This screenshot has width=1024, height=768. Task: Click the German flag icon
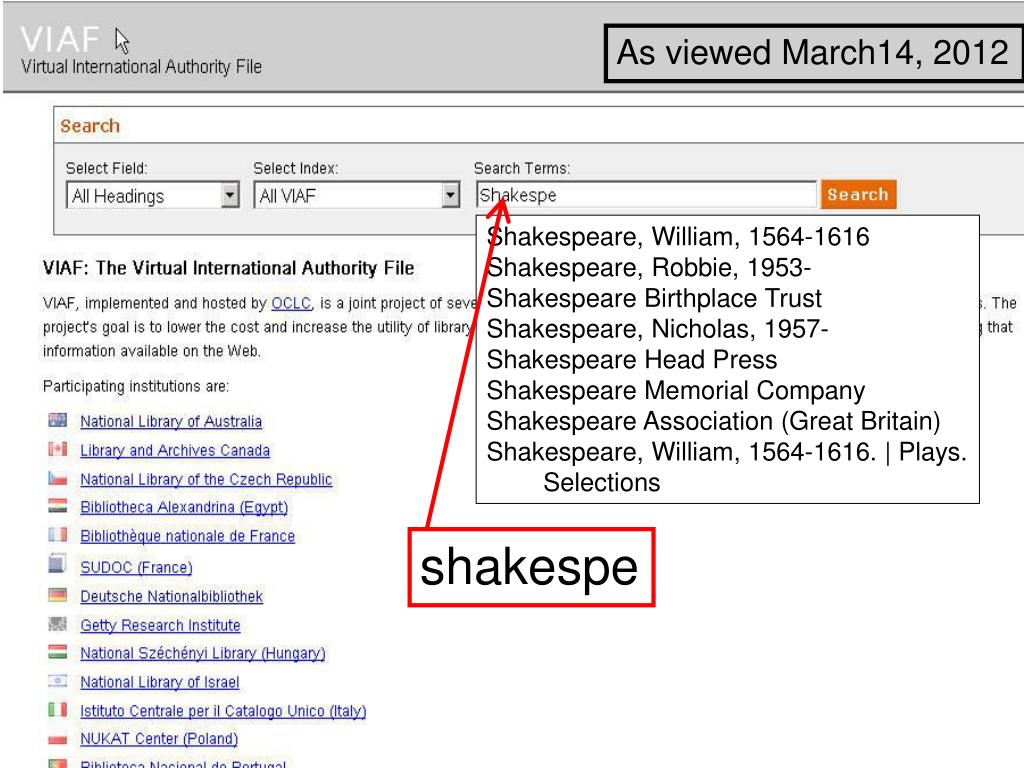(x=57, y=595)
